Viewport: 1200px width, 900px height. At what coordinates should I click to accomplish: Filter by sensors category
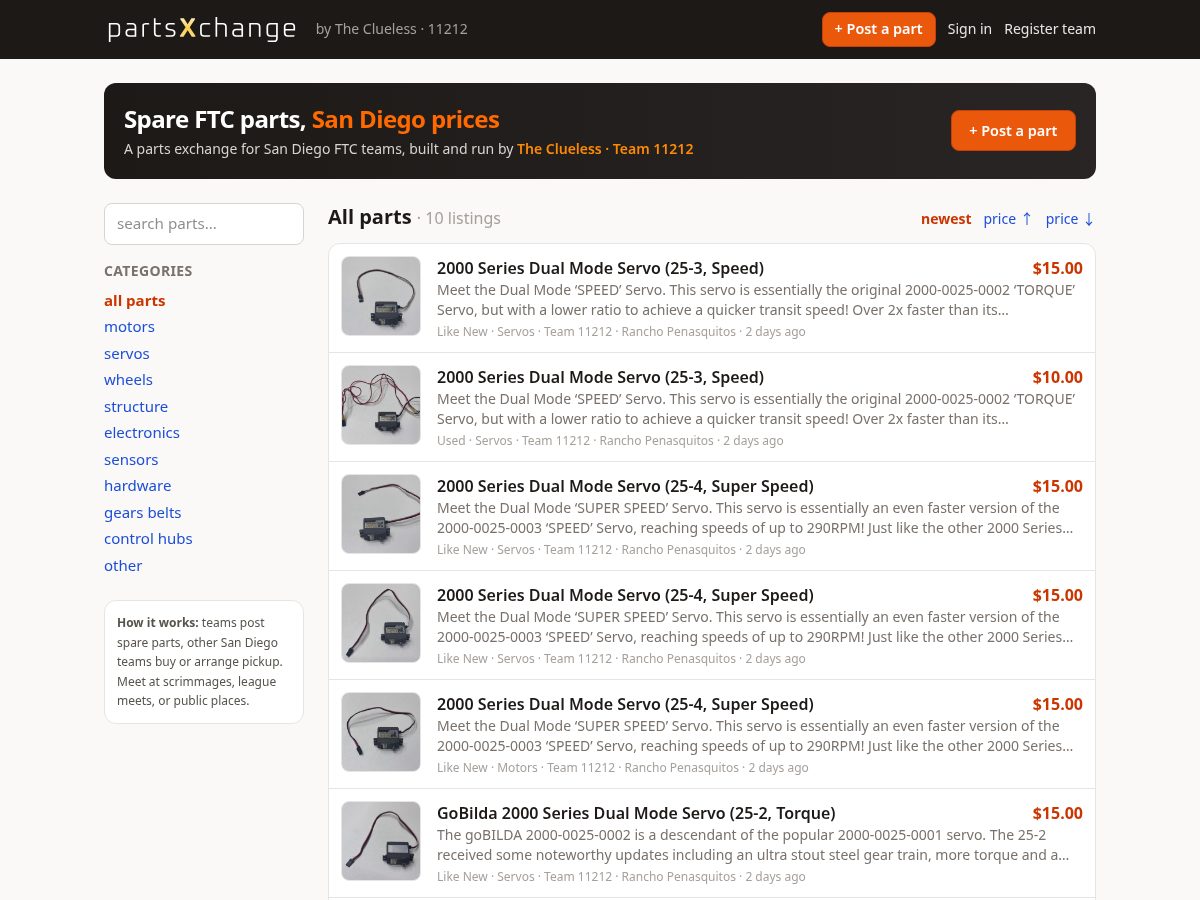[x=131, y=460]
